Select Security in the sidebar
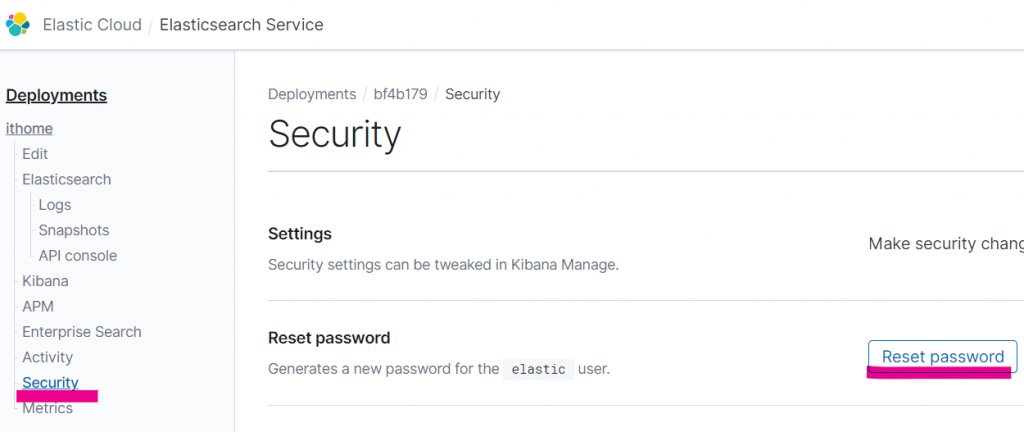 point(50,383)
